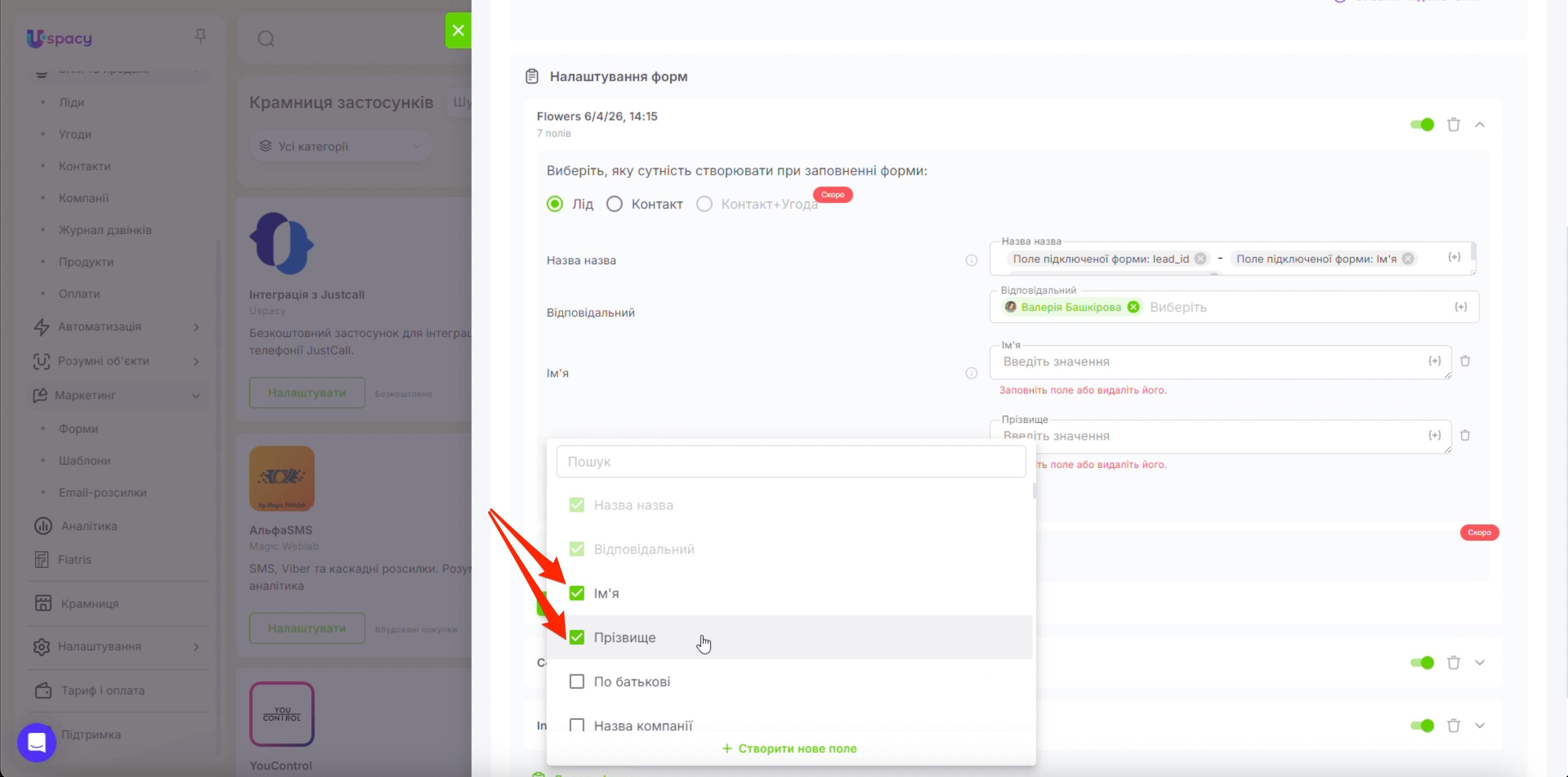The width and height of the screenshot is (1568, 777).
Task: Click the info icon beside Назва назва
Action: tap(971, 261)
